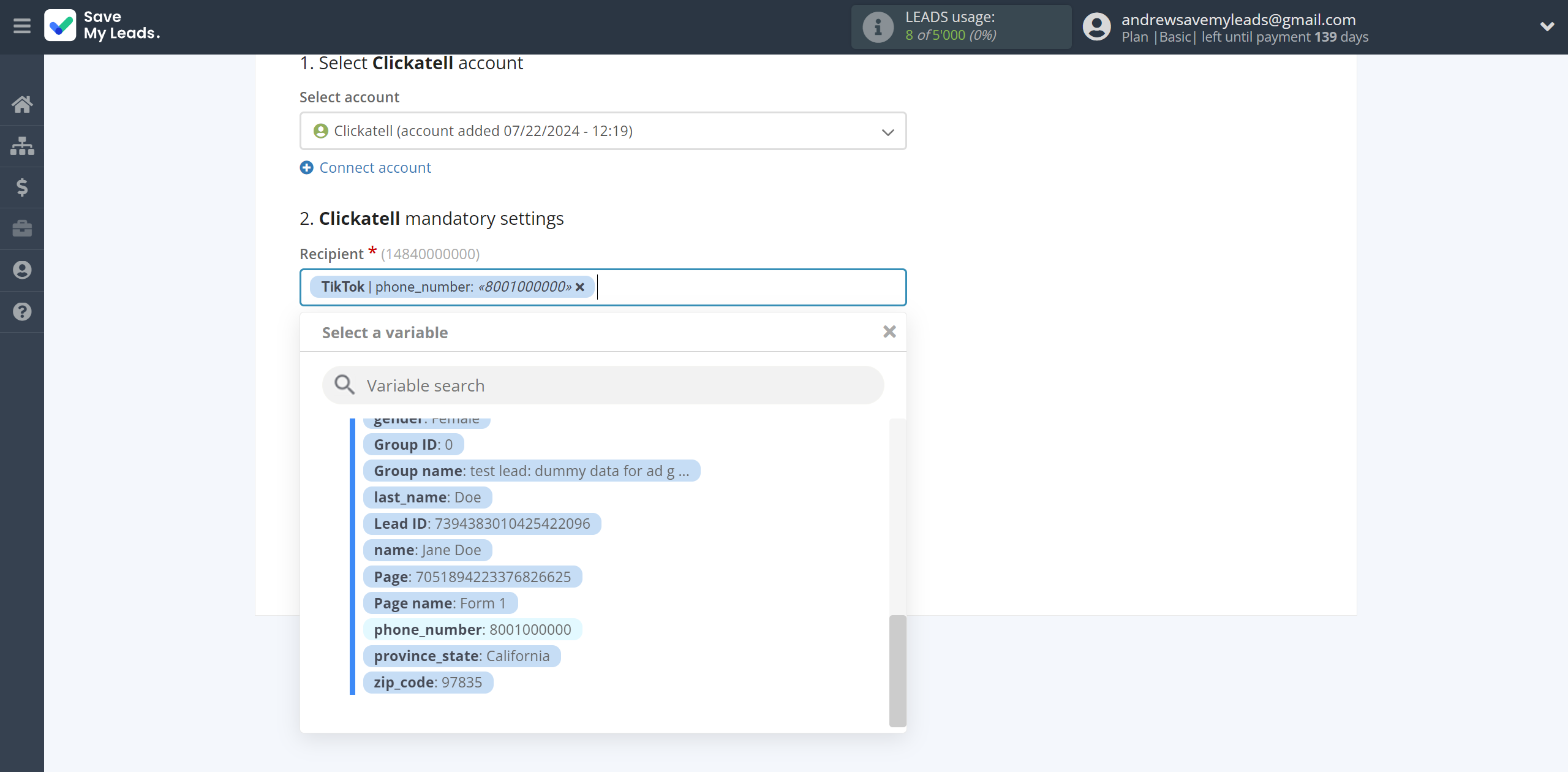
Task: Select the province_state: California variable
Action: [462, 656]
